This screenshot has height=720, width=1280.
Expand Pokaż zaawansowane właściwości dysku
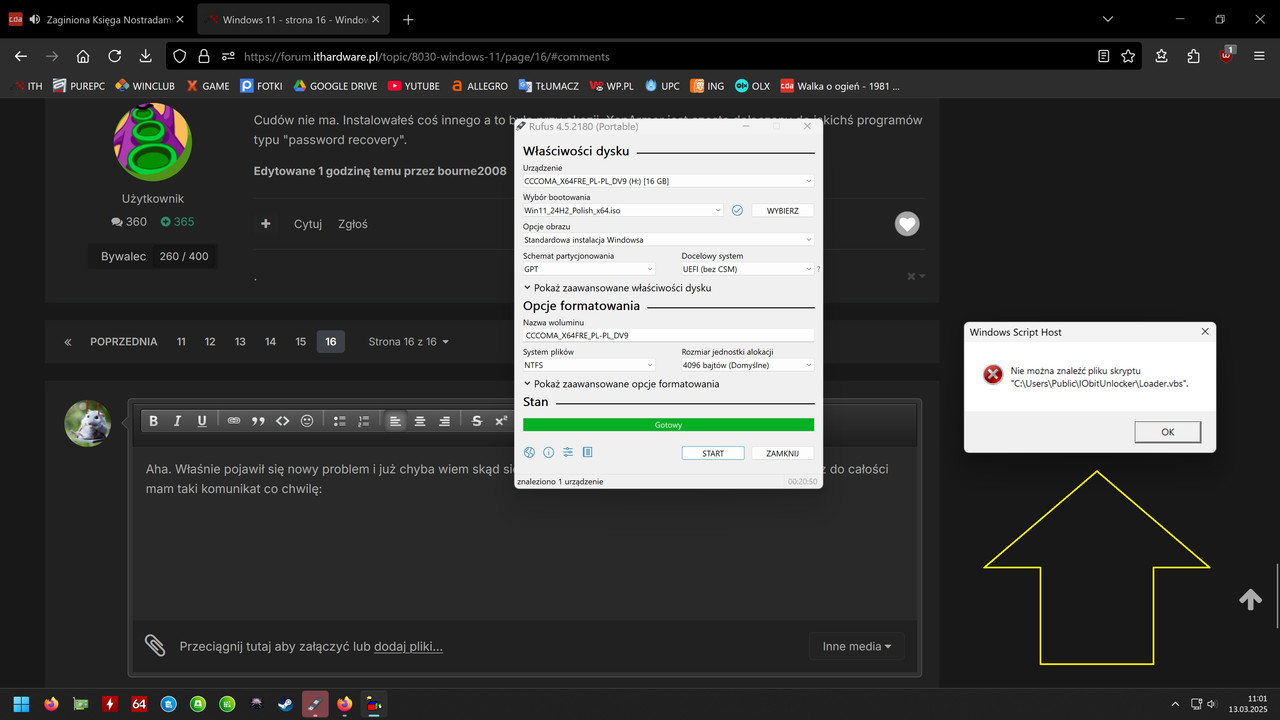point(618,288)
